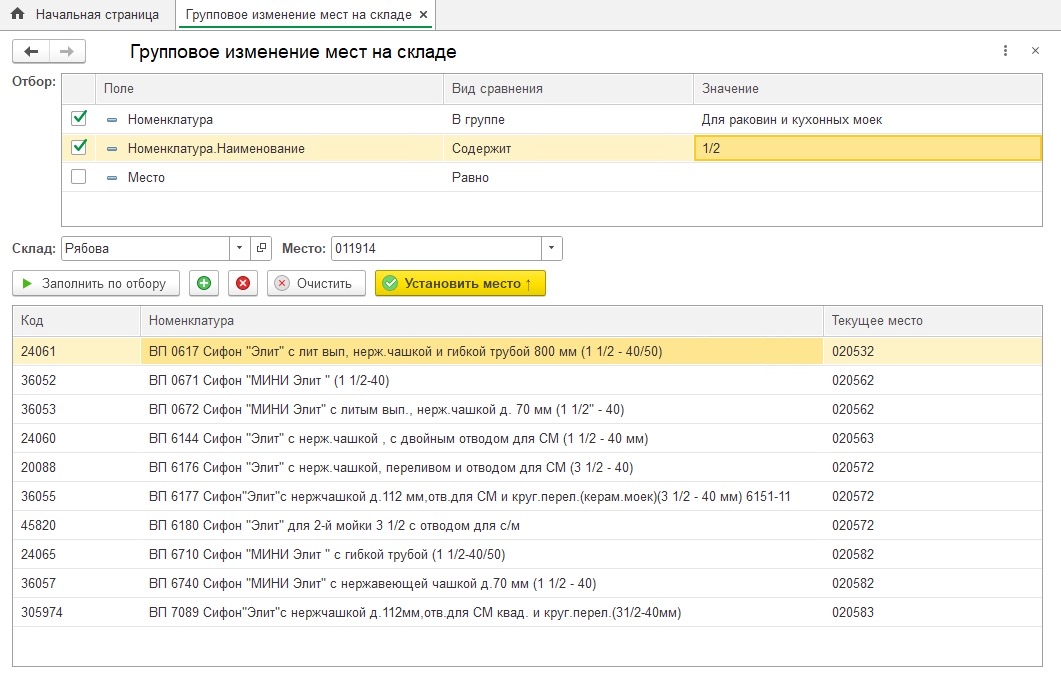The image size is (1061, 678).
Task: Click the green plus add row icon
Action: pyautogui.click(x=204, y=283)
